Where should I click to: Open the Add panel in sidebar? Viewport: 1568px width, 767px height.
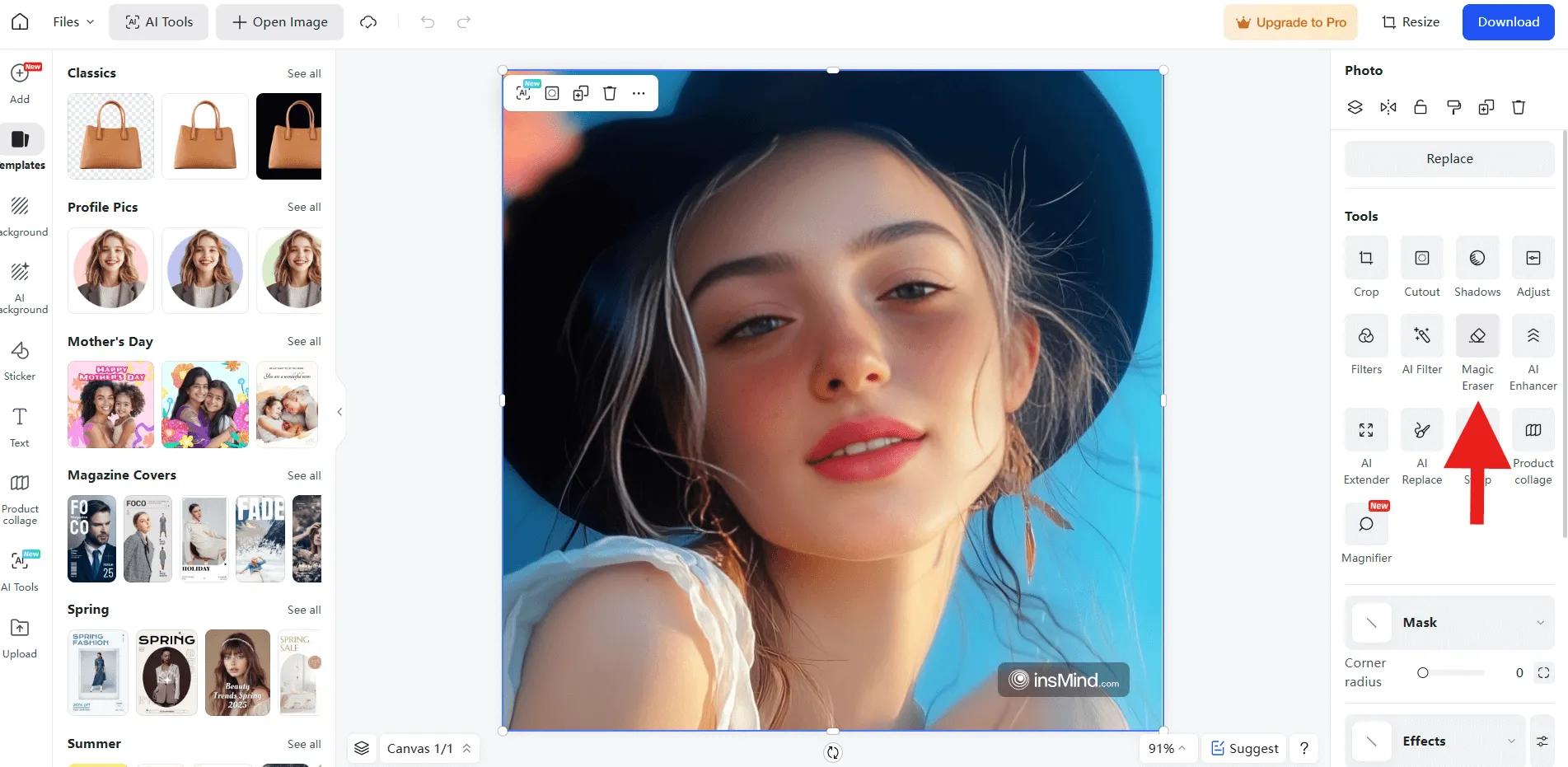(x=20, y=83)
